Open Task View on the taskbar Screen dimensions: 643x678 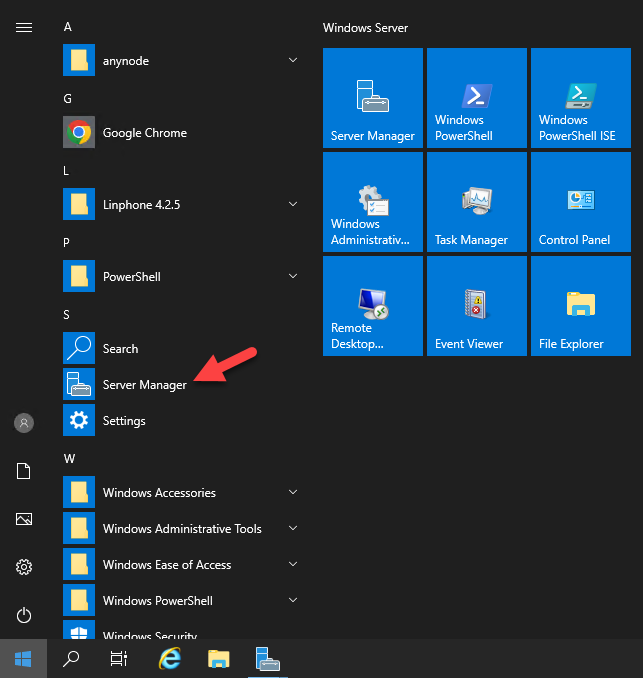tap(118, 659)
